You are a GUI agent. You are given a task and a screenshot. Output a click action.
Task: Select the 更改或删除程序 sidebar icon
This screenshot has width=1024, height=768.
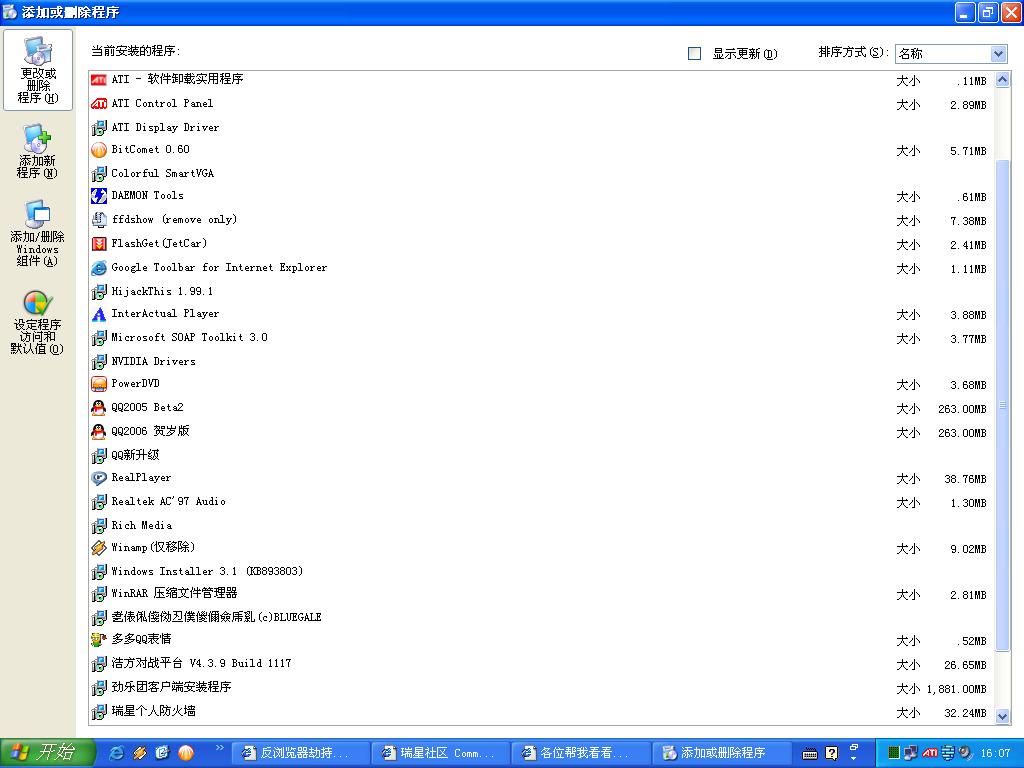(38, 69)
